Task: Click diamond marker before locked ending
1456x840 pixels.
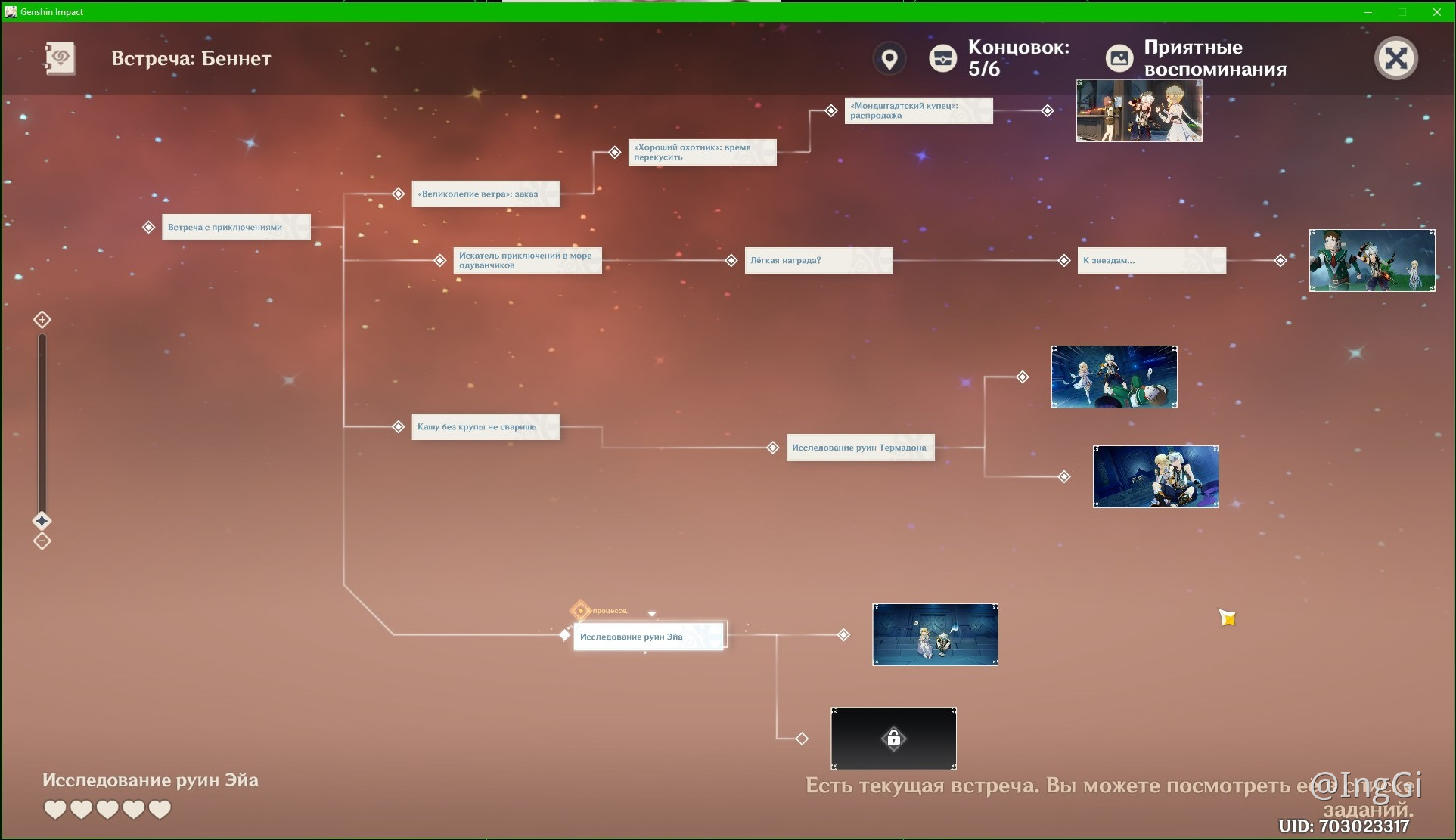Action: coord(803,739)
